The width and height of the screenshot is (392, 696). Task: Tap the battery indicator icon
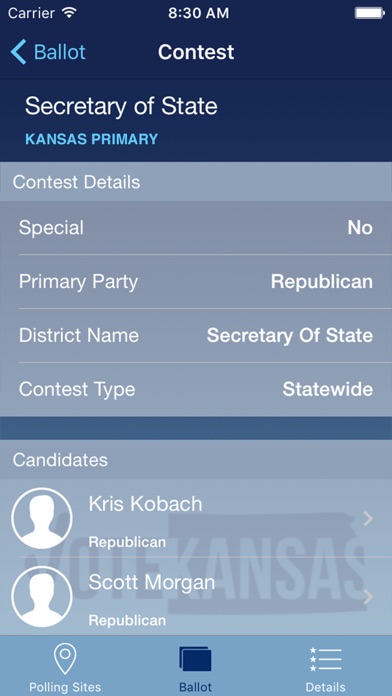coord(369,13)
